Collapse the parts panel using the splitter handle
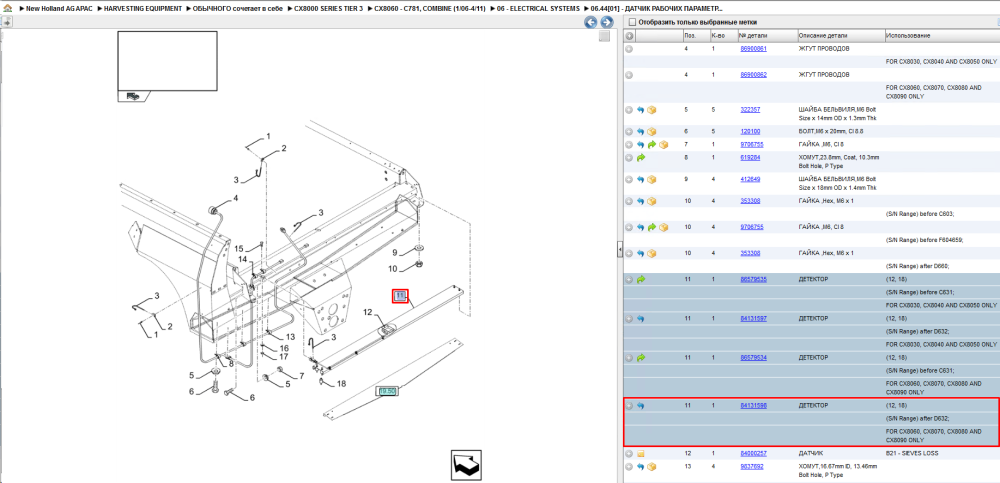Screen dimensions: 1000x483 point(619,249)
